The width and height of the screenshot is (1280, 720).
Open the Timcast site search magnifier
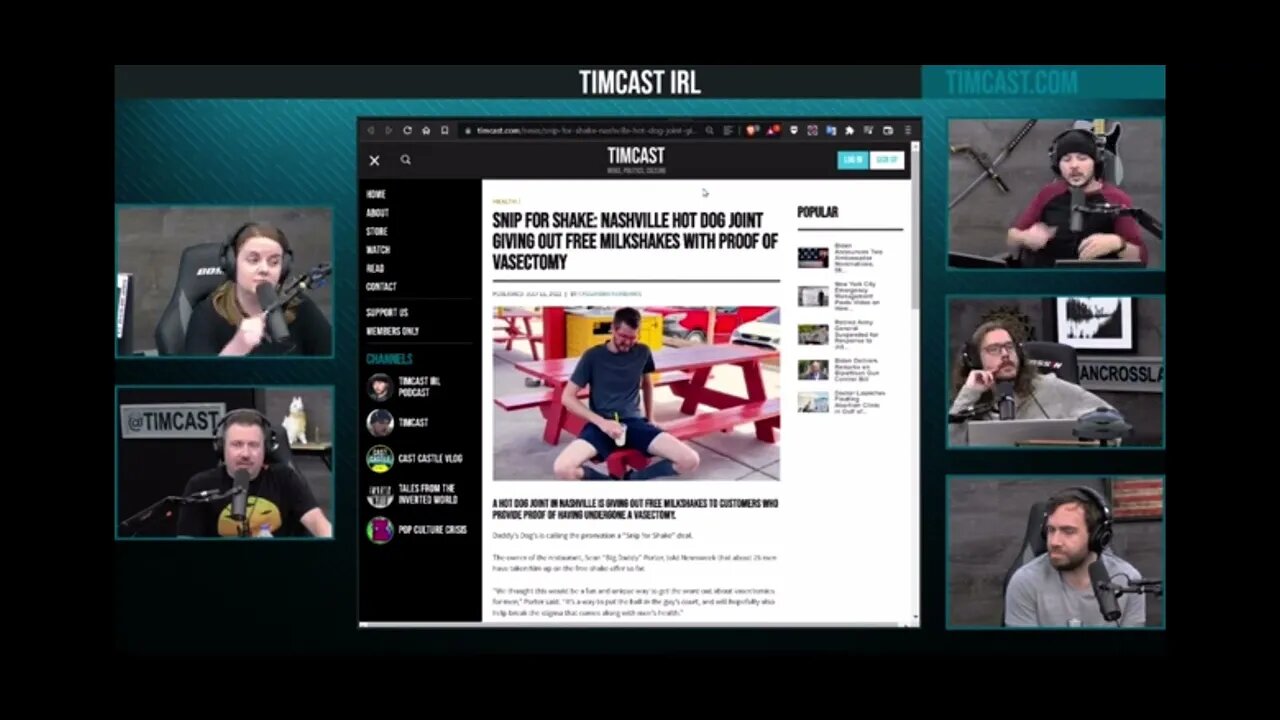405,159
